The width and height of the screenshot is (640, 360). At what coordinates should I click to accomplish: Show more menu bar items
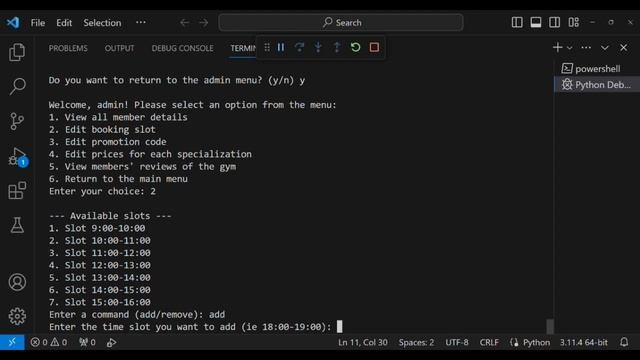[141, 22]
